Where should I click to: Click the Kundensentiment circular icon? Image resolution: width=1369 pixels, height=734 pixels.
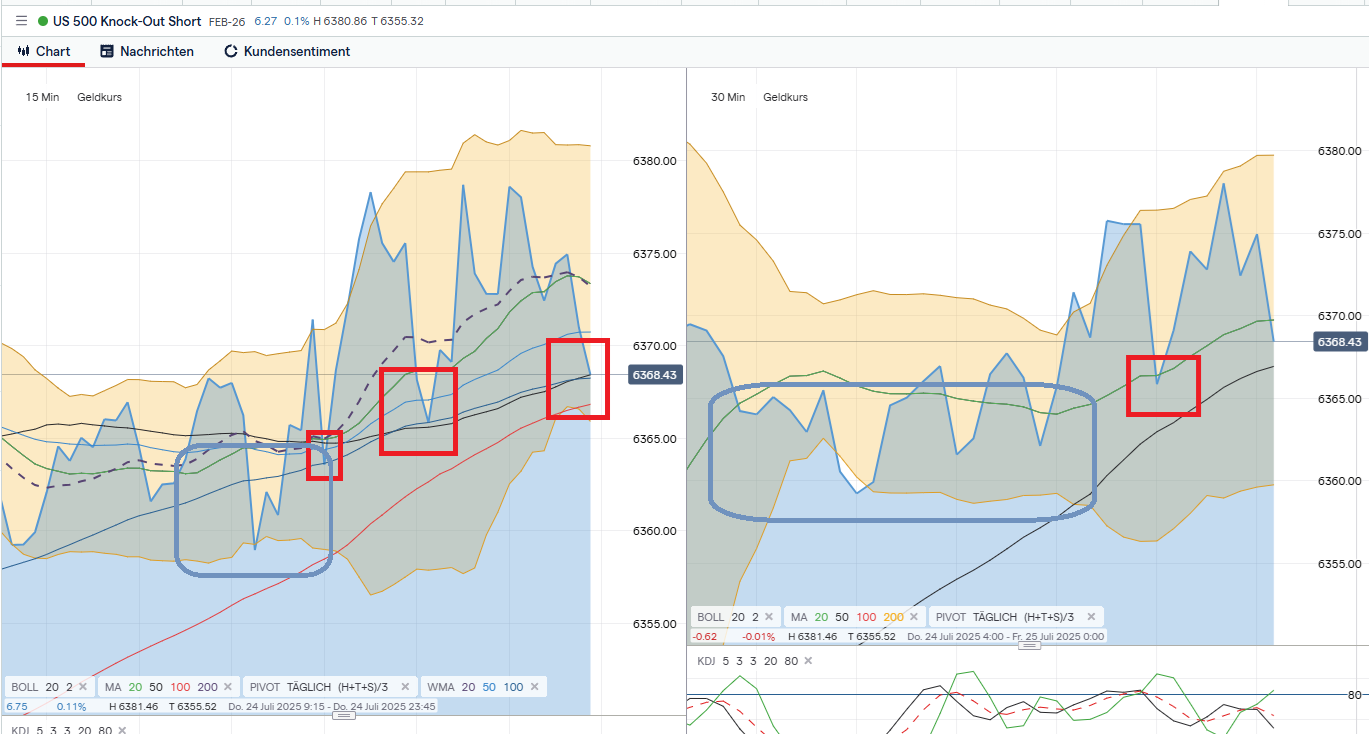[231, 51]
